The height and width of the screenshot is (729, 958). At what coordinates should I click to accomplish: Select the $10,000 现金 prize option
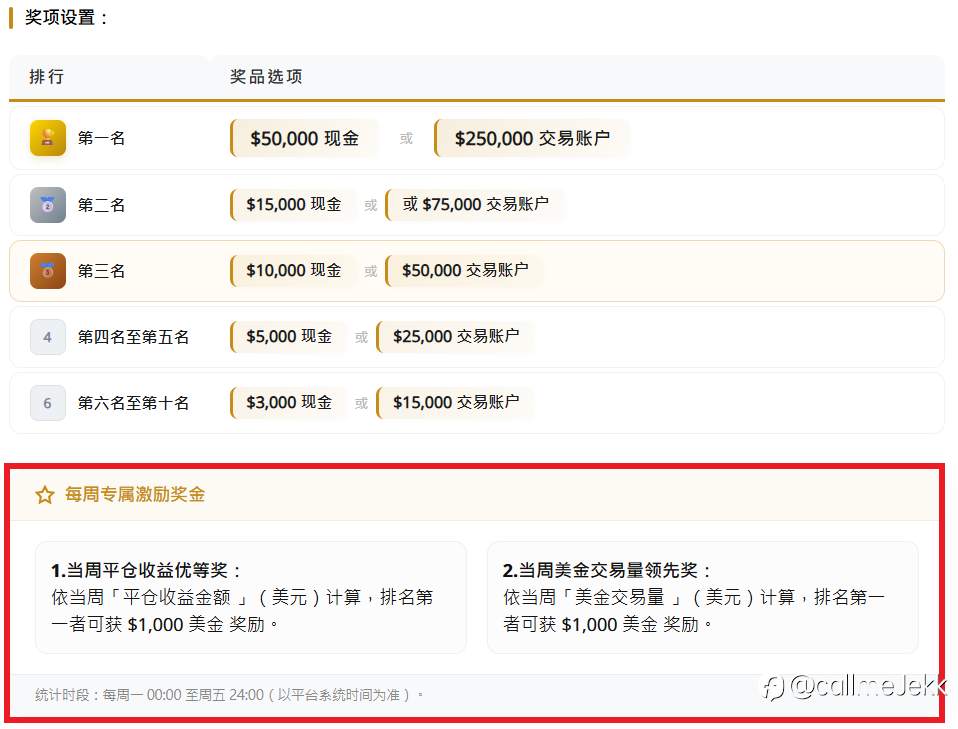293,270
